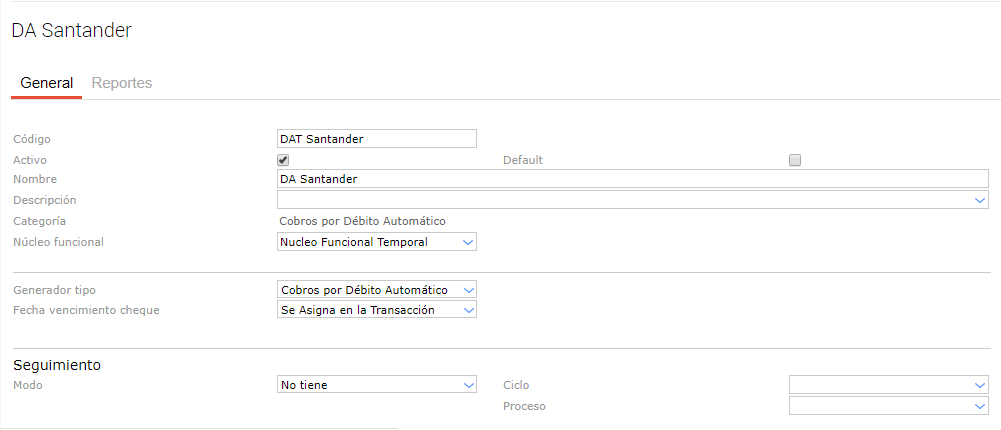Click the Categoría value Cobros por Débito Automático
This screenshot has width=1001, height=430.
coord(362,221)
